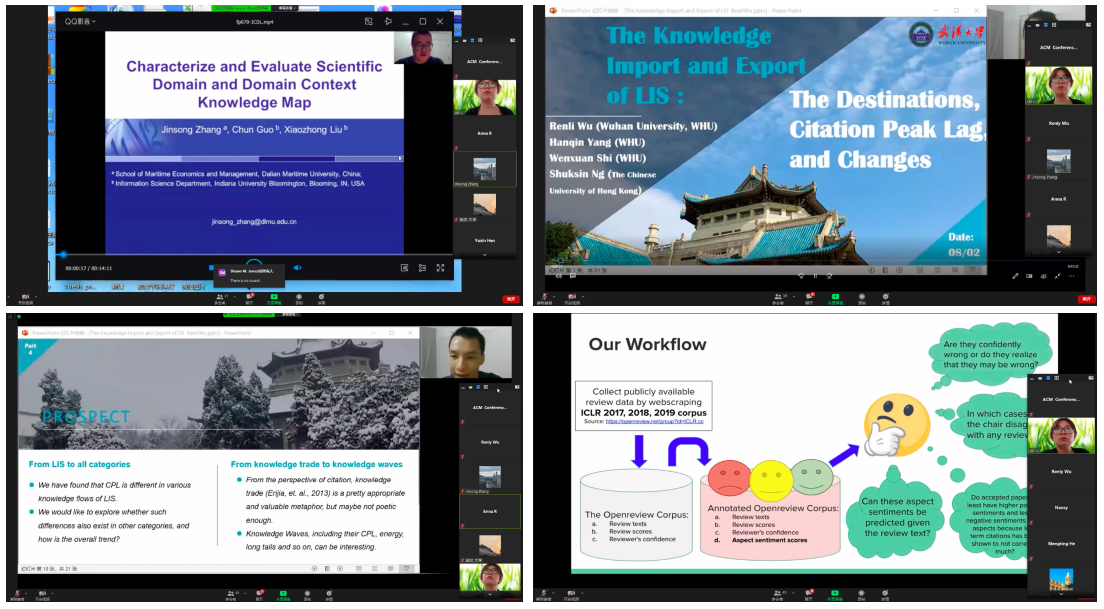Viewport: 1104px width, 609px height.
Task: Open the QQ player playlist icon
Action: click(422, 267)
